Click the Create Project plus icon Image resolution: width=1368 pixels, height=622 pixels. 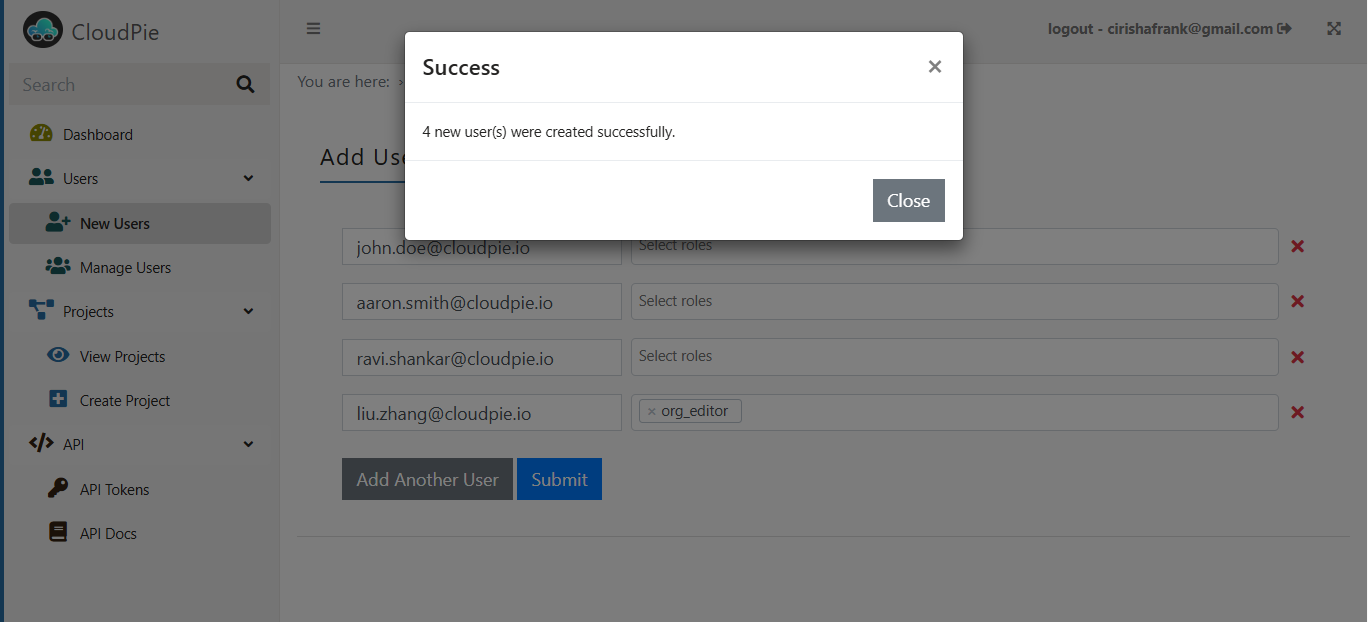point(58,399)
